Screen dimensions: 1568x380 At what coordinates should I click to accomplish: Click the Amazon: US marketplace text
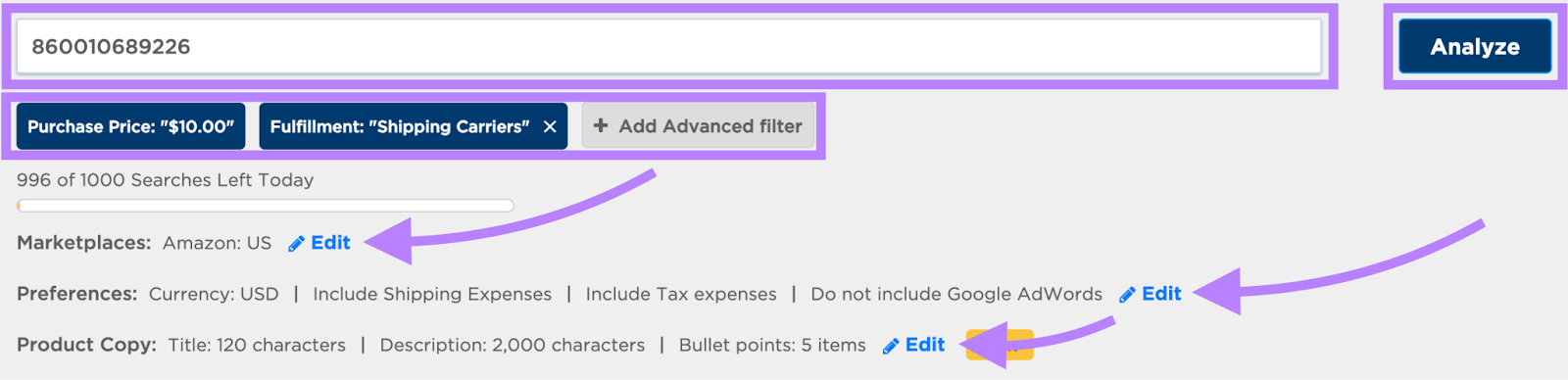click(x=217, y=243)
